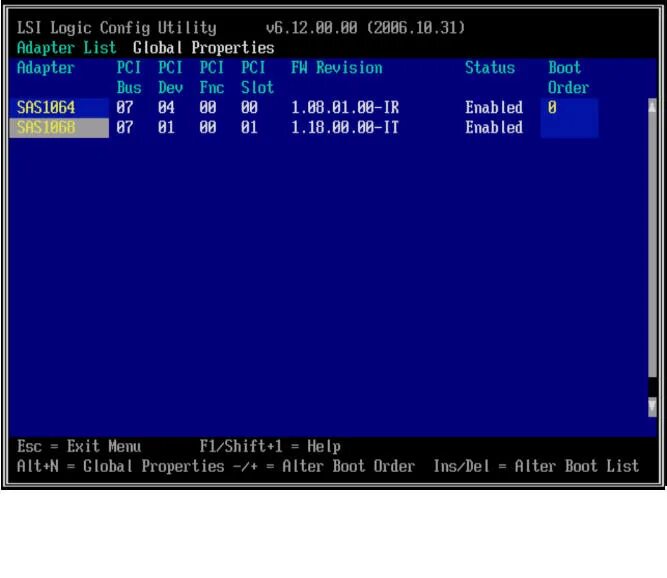Click PCI Bus value 07 for SAS1064

[125, 108]
